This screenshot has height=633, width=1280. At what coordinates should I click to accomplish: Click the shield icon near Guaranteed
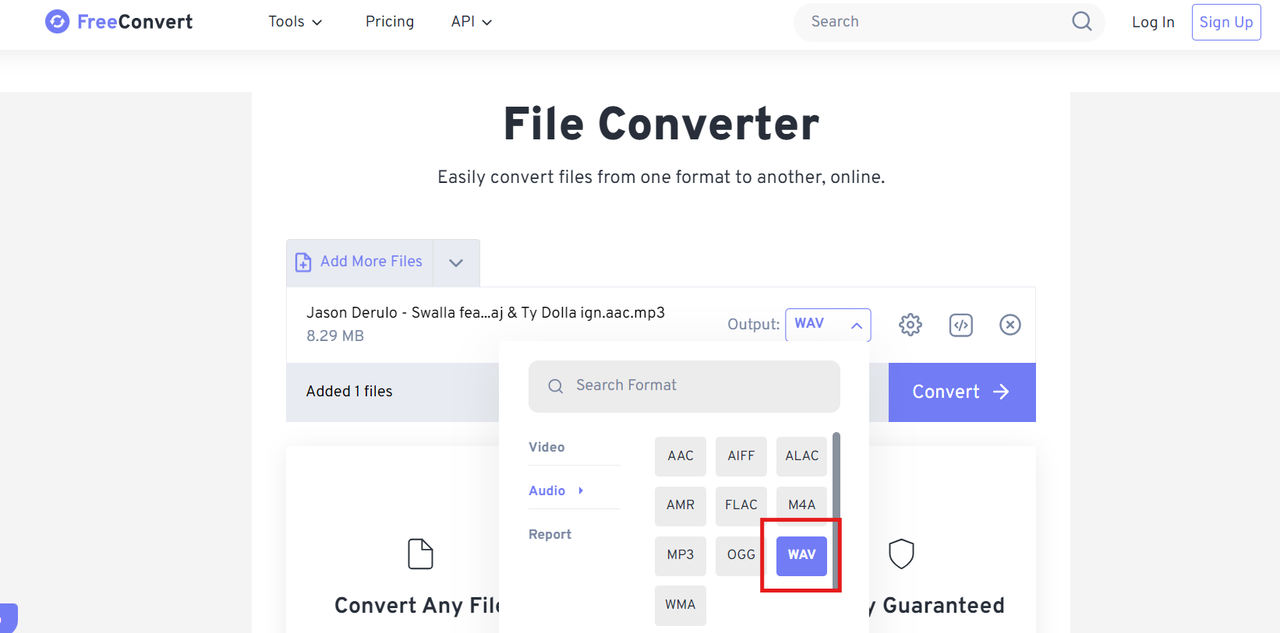[902, 554]
